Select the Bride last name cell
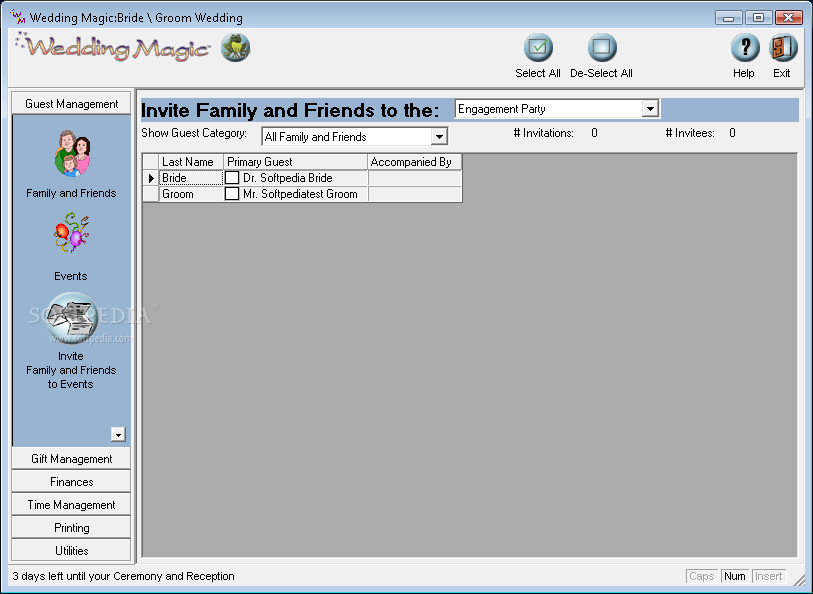This screenshot has width=813, height=594. [191, 178]
